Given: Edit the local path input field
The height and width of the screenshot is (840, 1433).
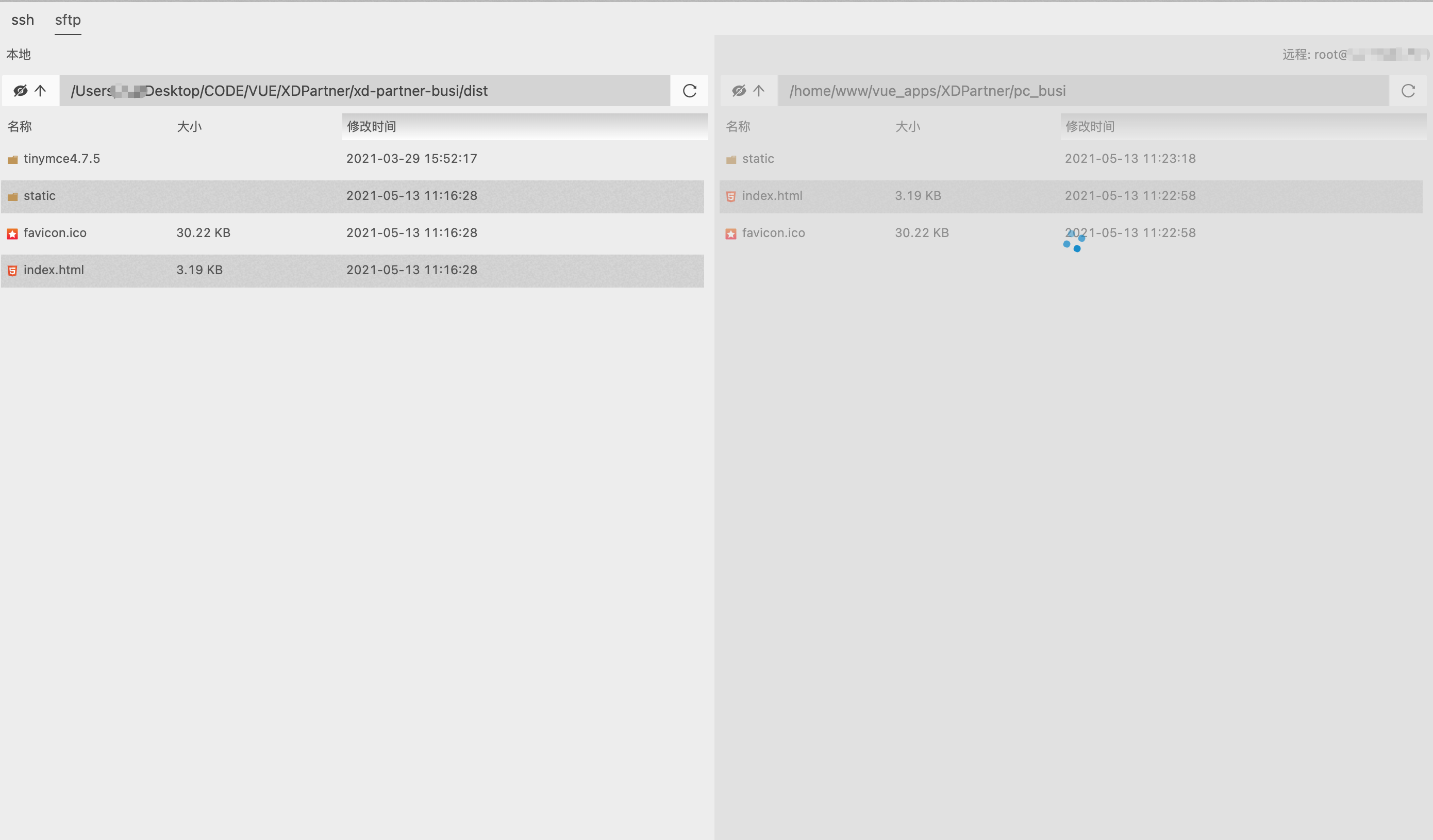Looking at the screenshot, I should [x=364, y=91].
